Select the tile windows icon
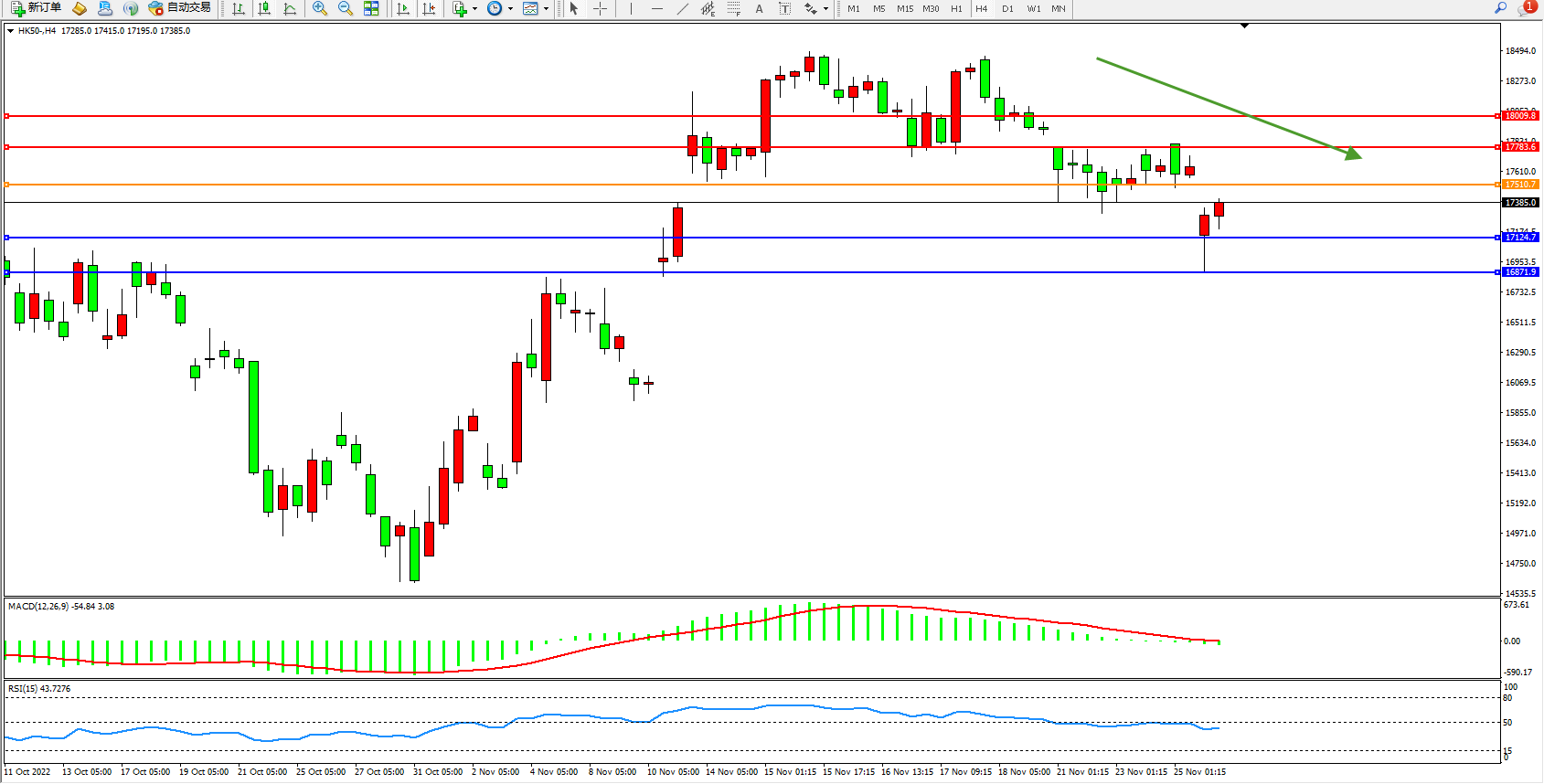This screenshot has height=784, width=1544. (x=371, y=8)
